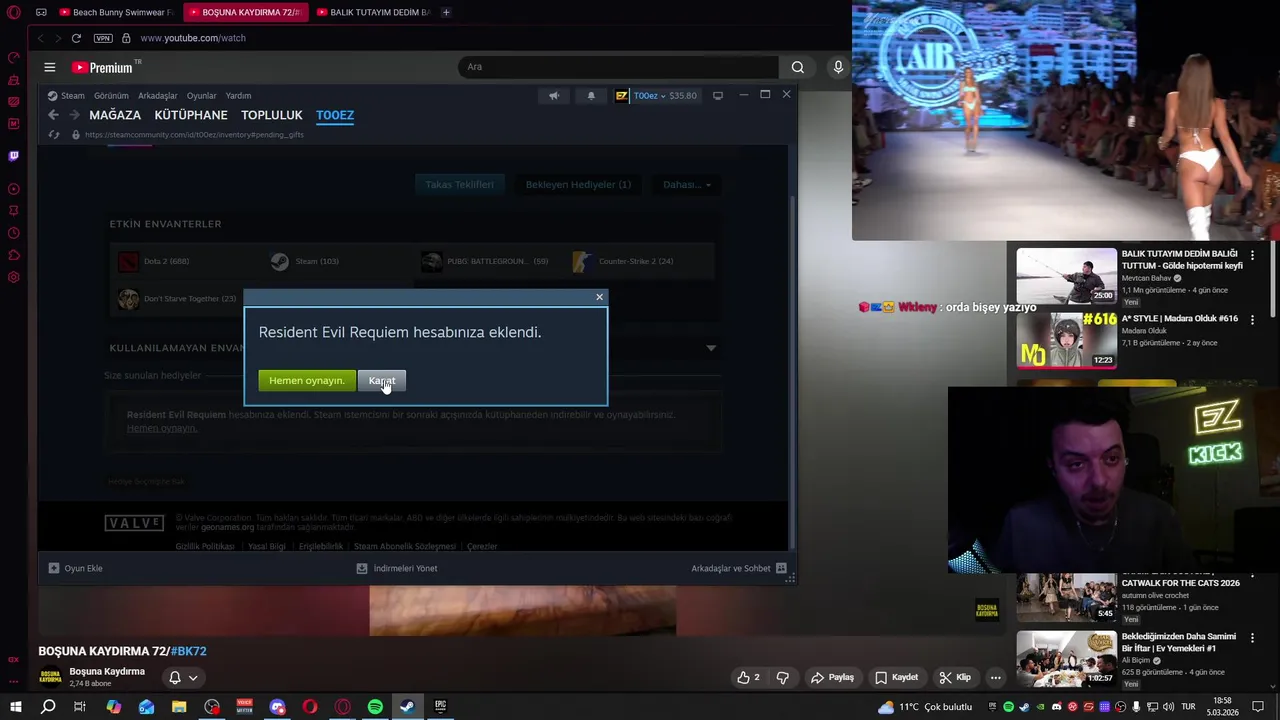Toggle Steam Big Picture mode icon

tap(718, 96)
